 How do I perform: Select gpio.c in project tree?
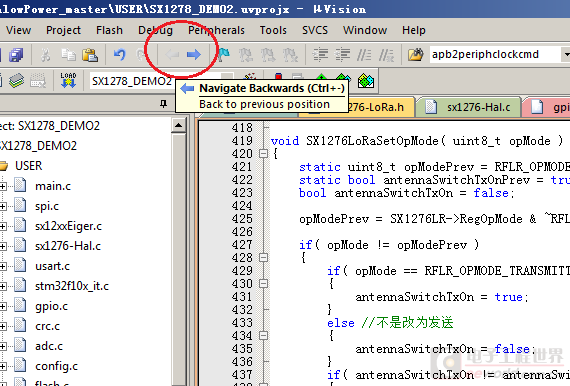point(51,306)
